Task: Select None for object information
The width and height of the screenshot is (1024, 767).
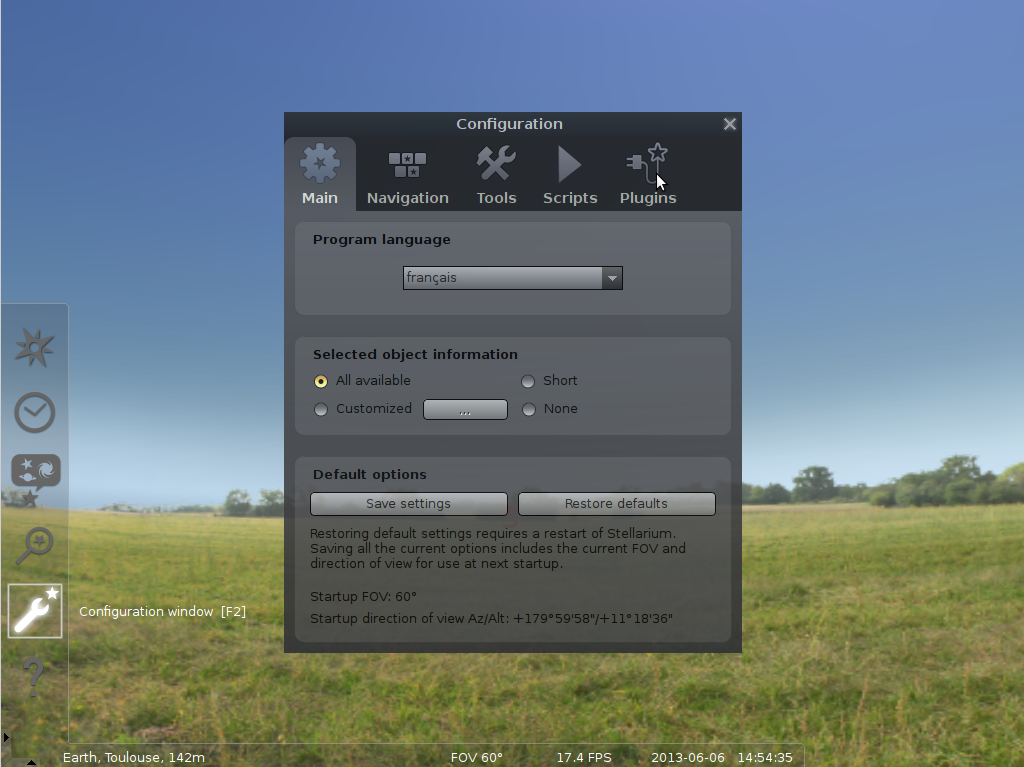Action: tap(528, 409)
